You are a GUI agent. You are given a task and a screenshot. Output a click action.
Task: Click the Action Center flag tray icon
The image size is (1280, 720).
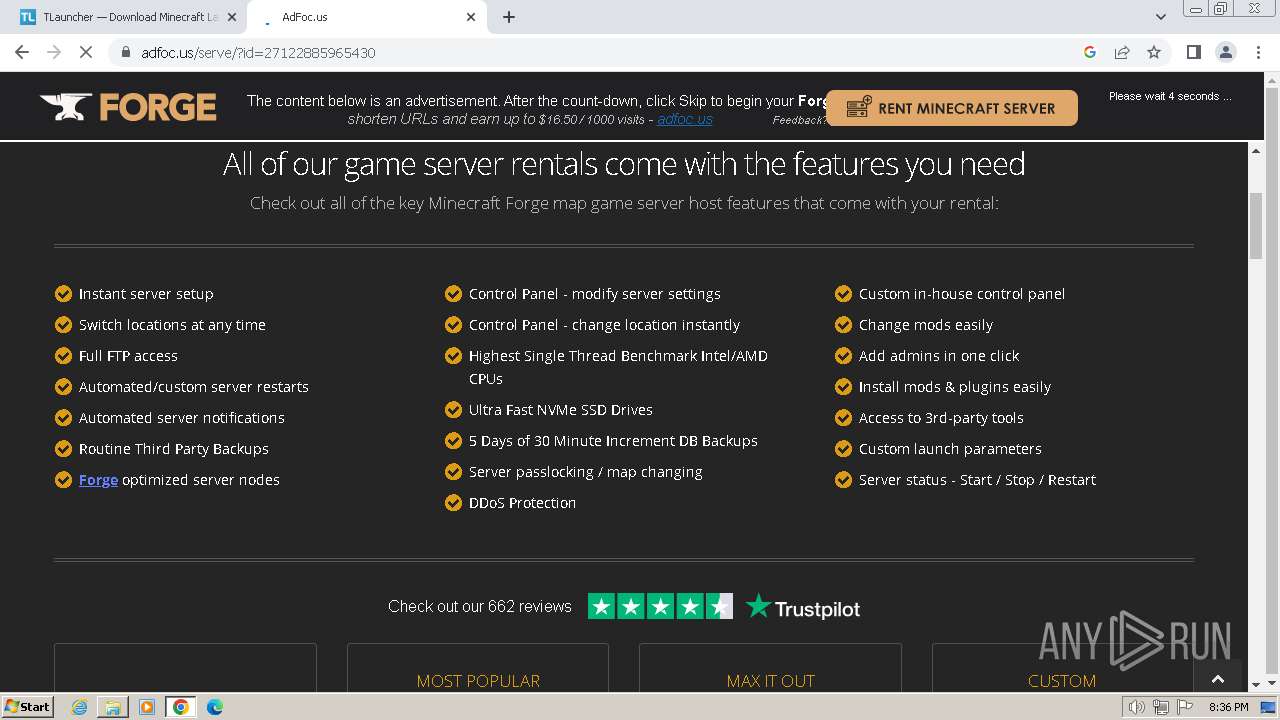click(x=1185, y=707)
